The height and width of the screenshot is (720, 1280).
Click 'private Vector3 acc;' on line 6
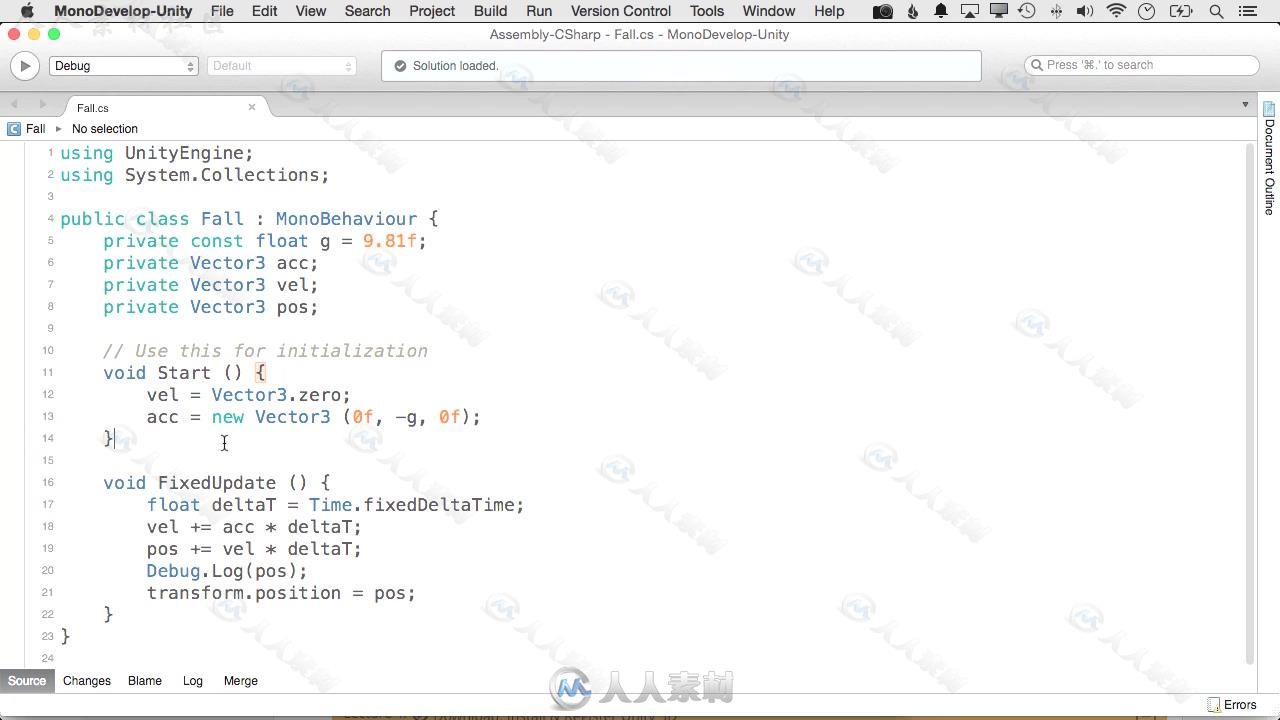(x=211, y=263)
